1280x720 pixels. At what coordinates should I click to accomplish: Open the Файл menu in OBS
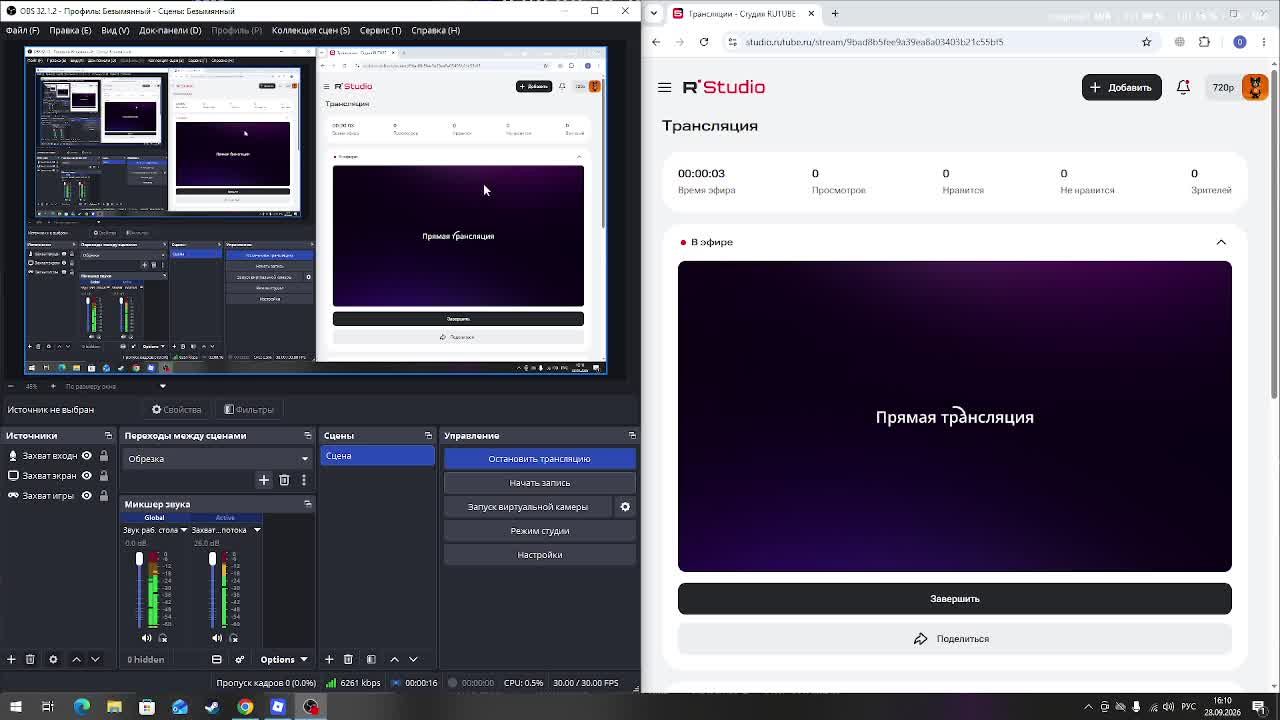(x=22, y=30)
